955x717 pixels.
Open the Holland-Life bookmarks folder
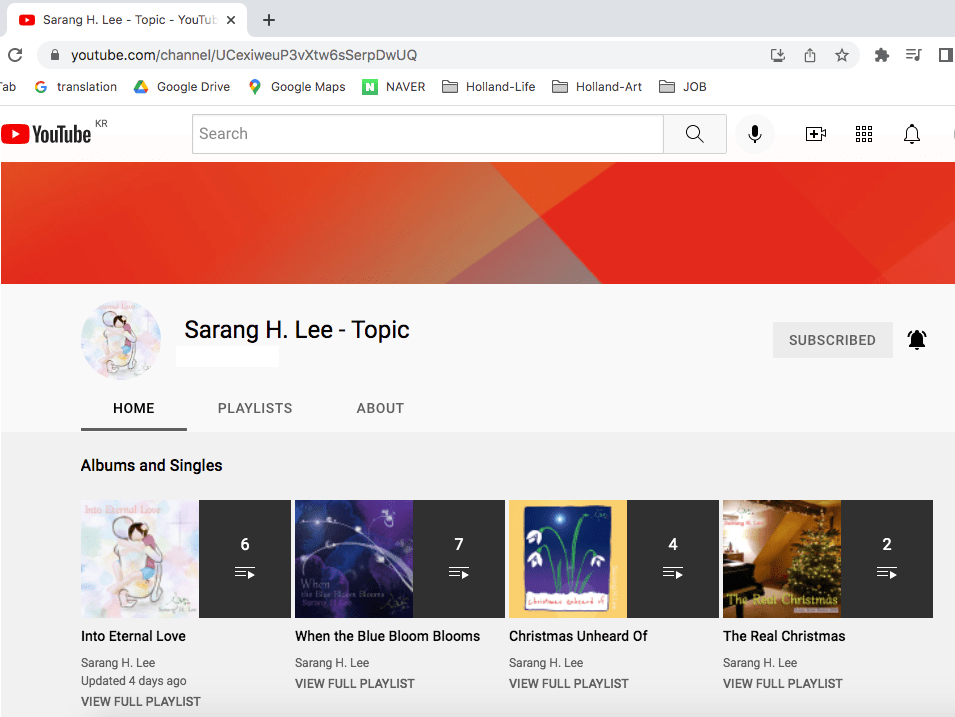489,87
